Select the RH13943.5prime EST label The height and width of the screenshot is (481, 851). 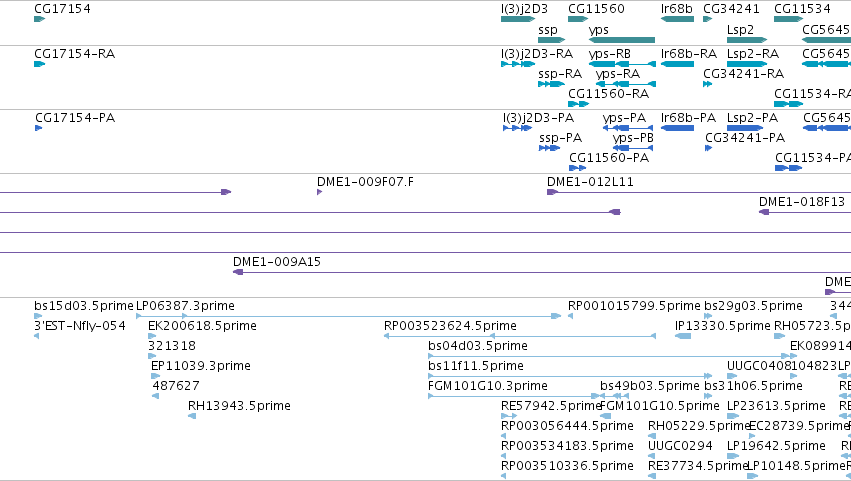(239, 406)
